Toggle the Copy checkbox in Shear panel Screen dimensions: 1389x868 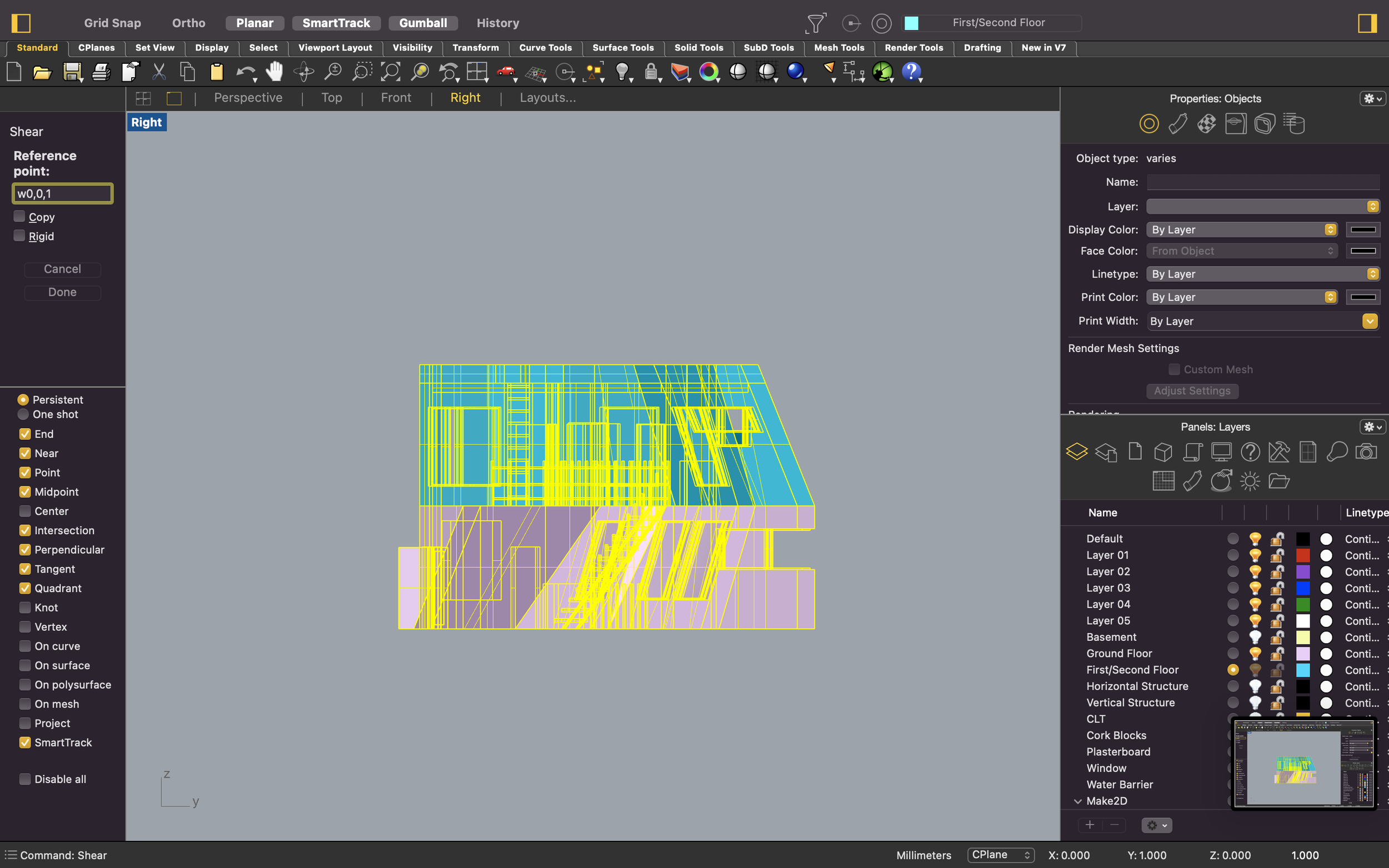tap(19, 217)
